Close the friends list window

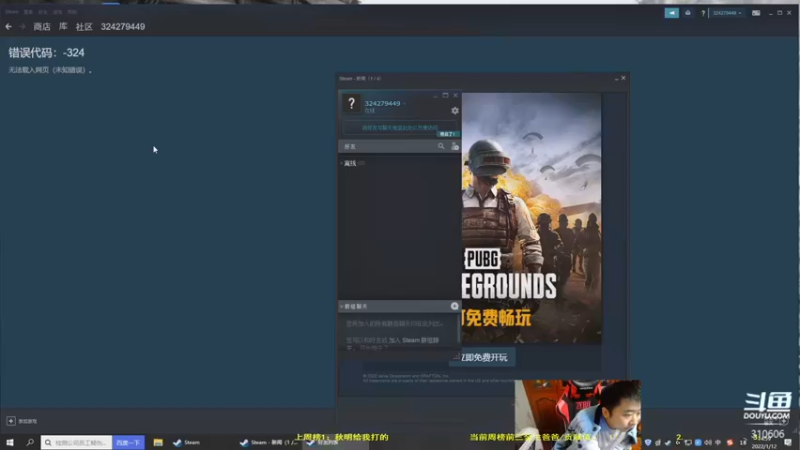click(x=456, y=95)
